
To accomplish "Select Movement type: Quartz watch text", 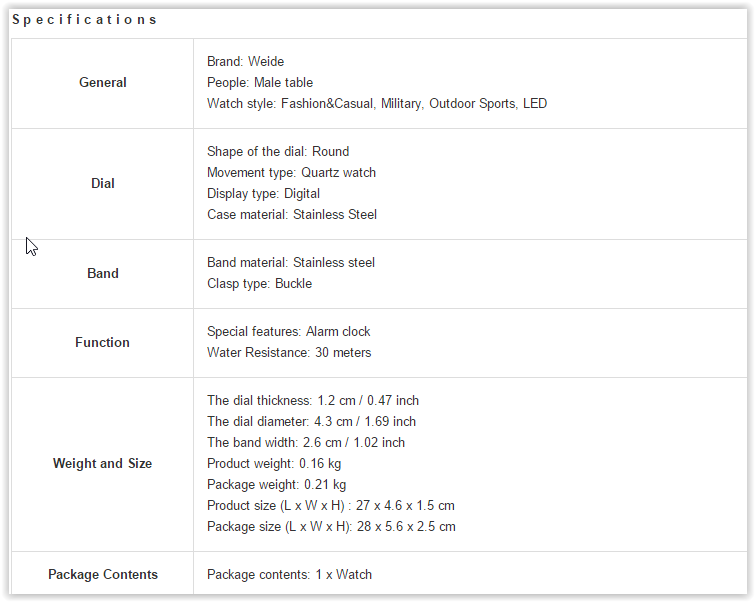I will [291, 172].
